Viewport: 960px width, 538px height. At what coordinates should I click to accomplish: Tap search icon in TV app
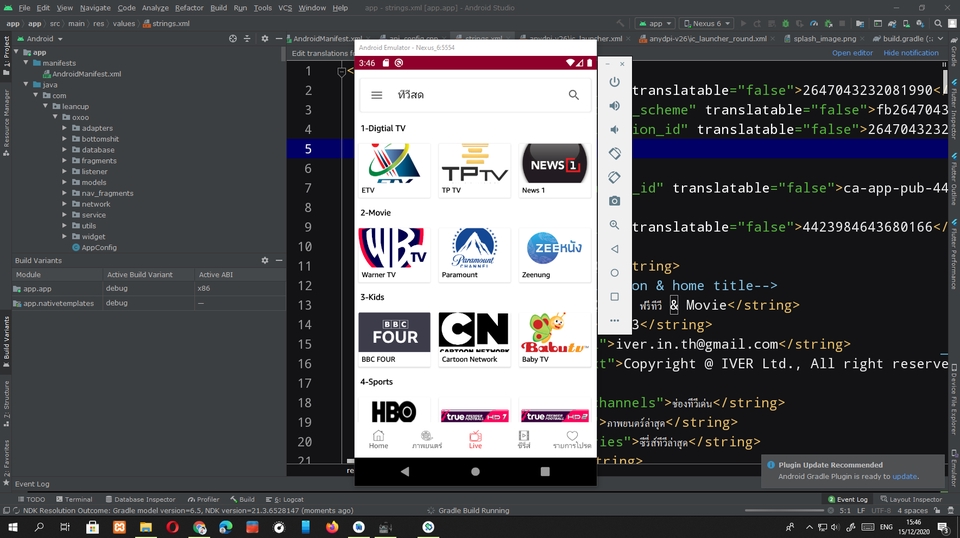click(574, 95)
